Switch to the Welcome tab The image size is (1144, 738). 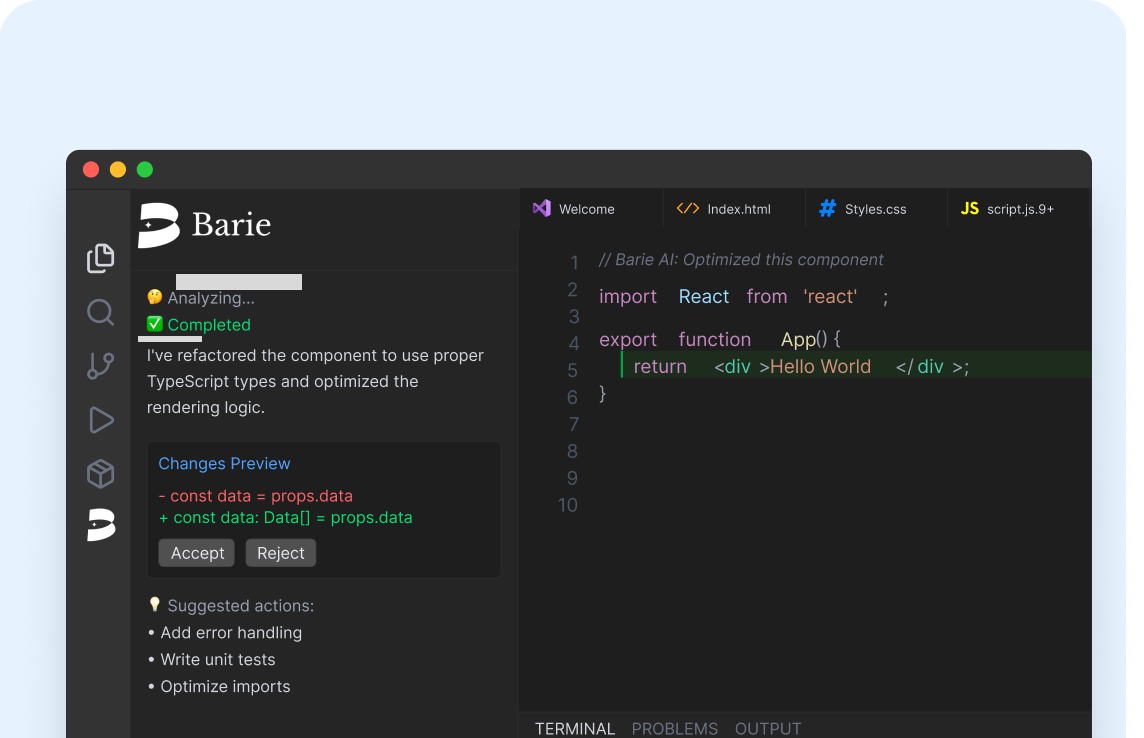[x=591, y=209]
